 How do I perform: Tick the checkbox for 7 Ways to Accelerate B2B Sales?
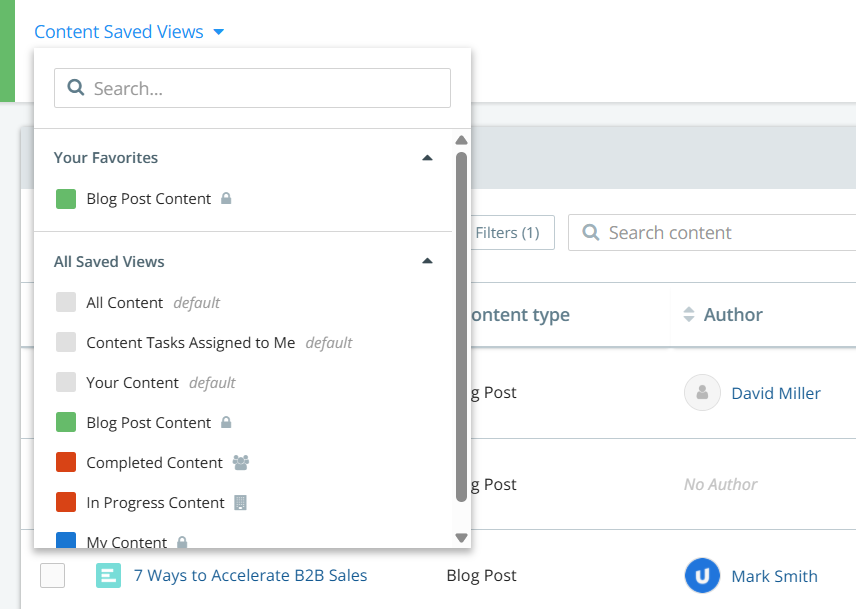[x=53, y=575]
